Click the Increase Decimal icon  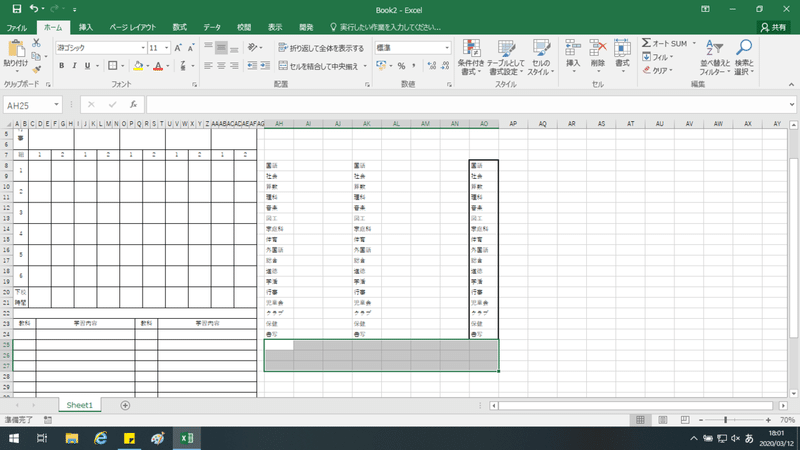(x=432, y=66)
